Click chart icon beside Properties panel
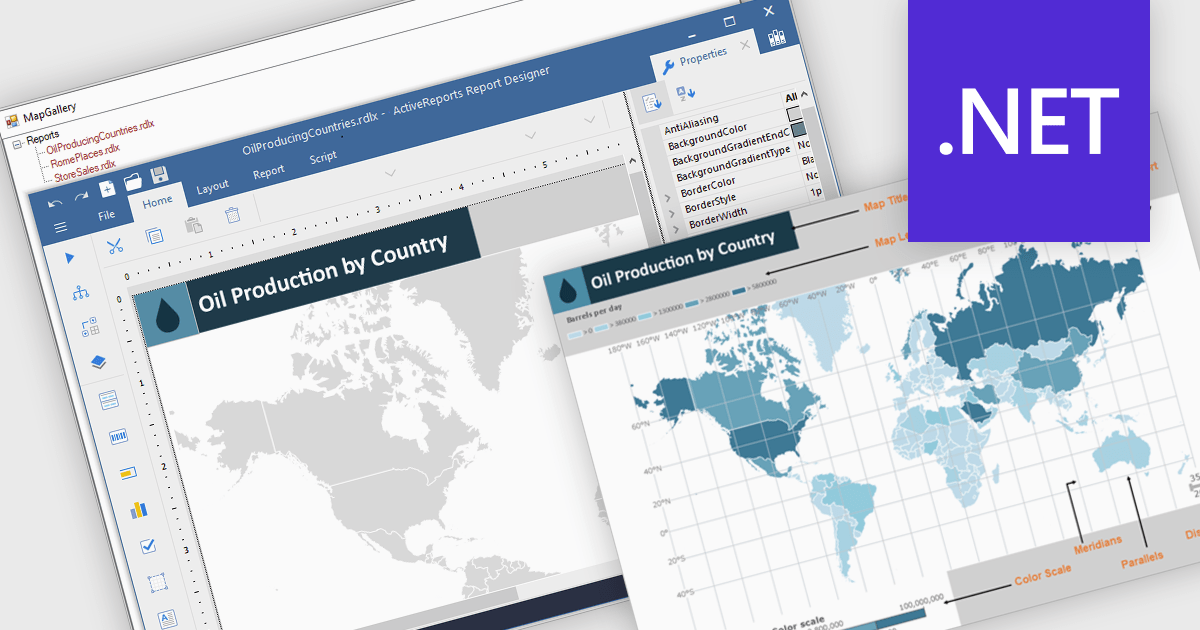 [x=777, y=38]
